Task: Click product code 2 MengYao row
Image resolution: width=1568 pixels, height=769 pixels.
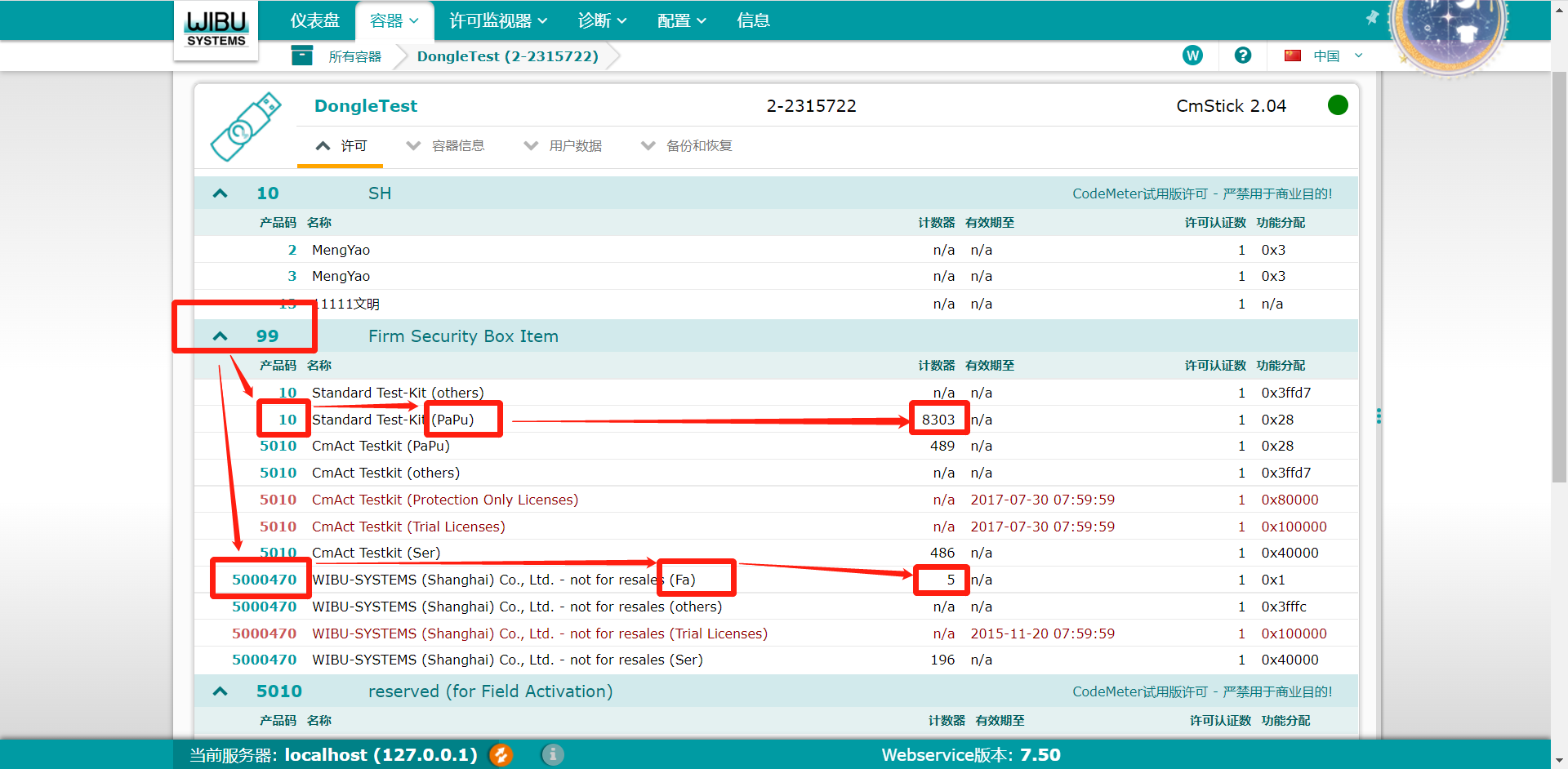Action: point(776,250)
